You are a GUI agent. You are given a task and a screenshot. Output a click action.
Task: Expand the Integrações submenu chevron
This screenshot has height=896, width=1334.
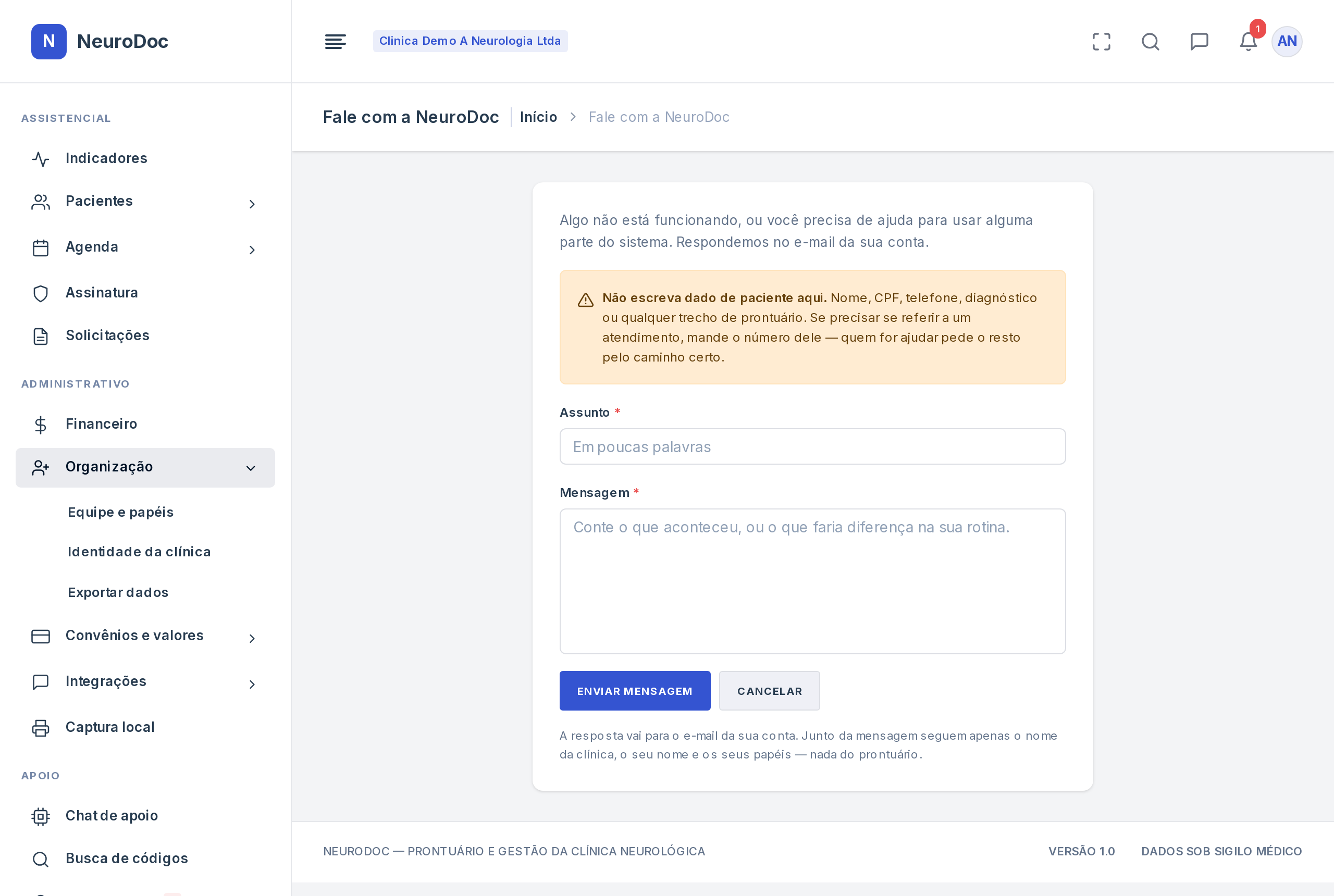(x=252, y=684)
